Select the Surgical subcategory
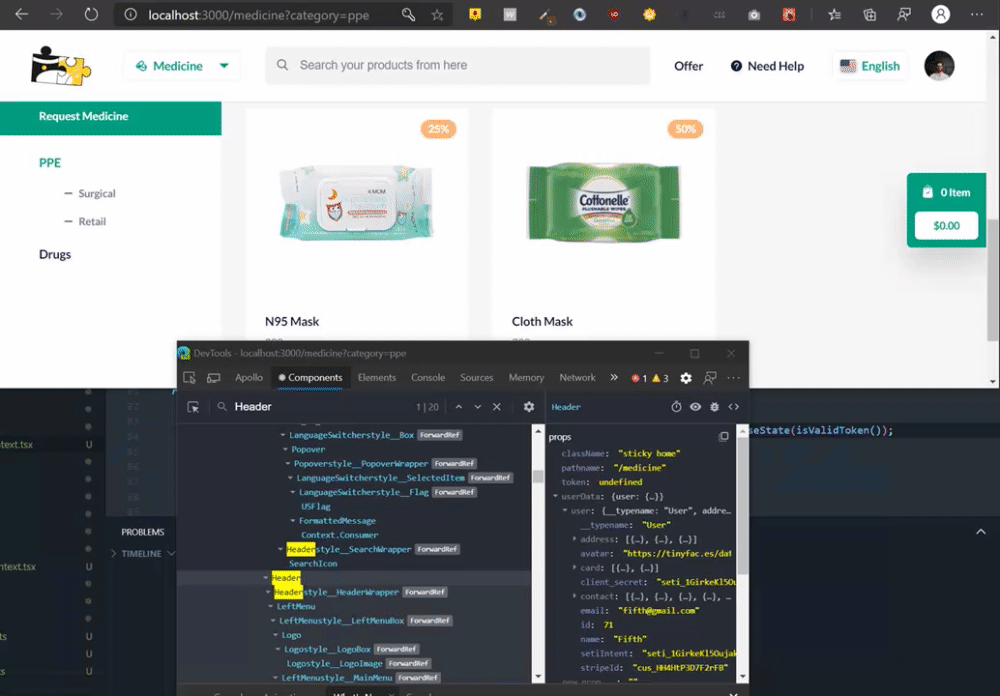The width and height of the screenshot is (1000, 696). coord(96,193)
